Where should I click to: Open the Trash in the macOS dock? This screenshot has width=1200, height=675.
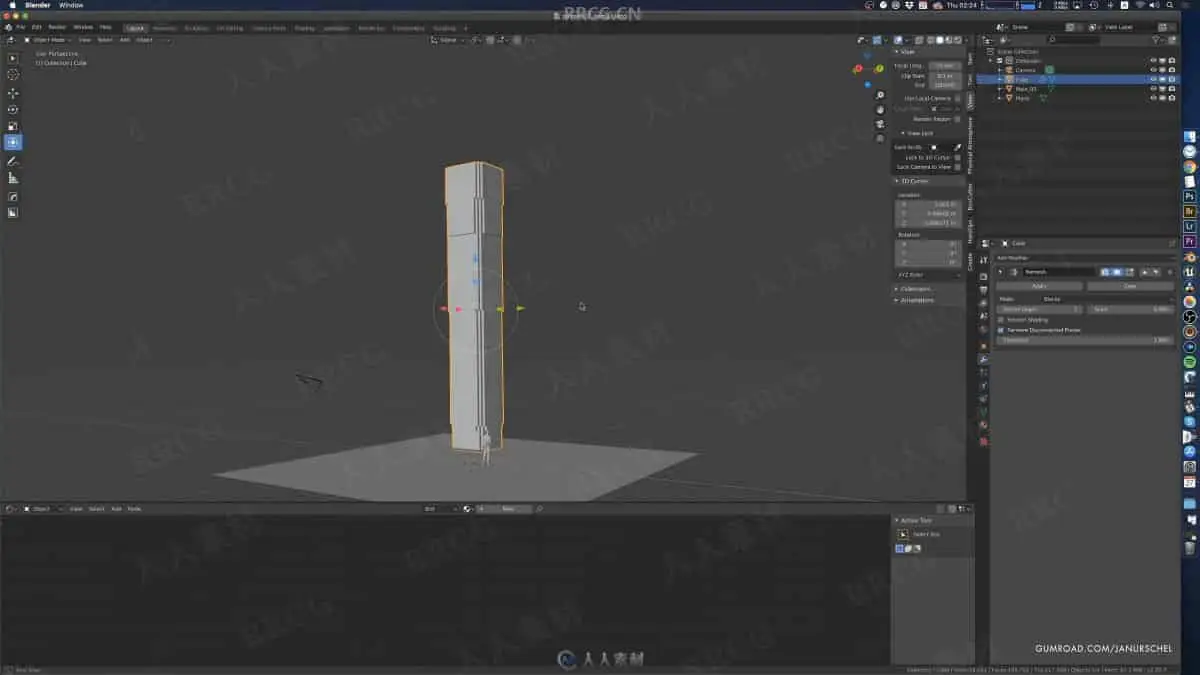(1190, 547)
